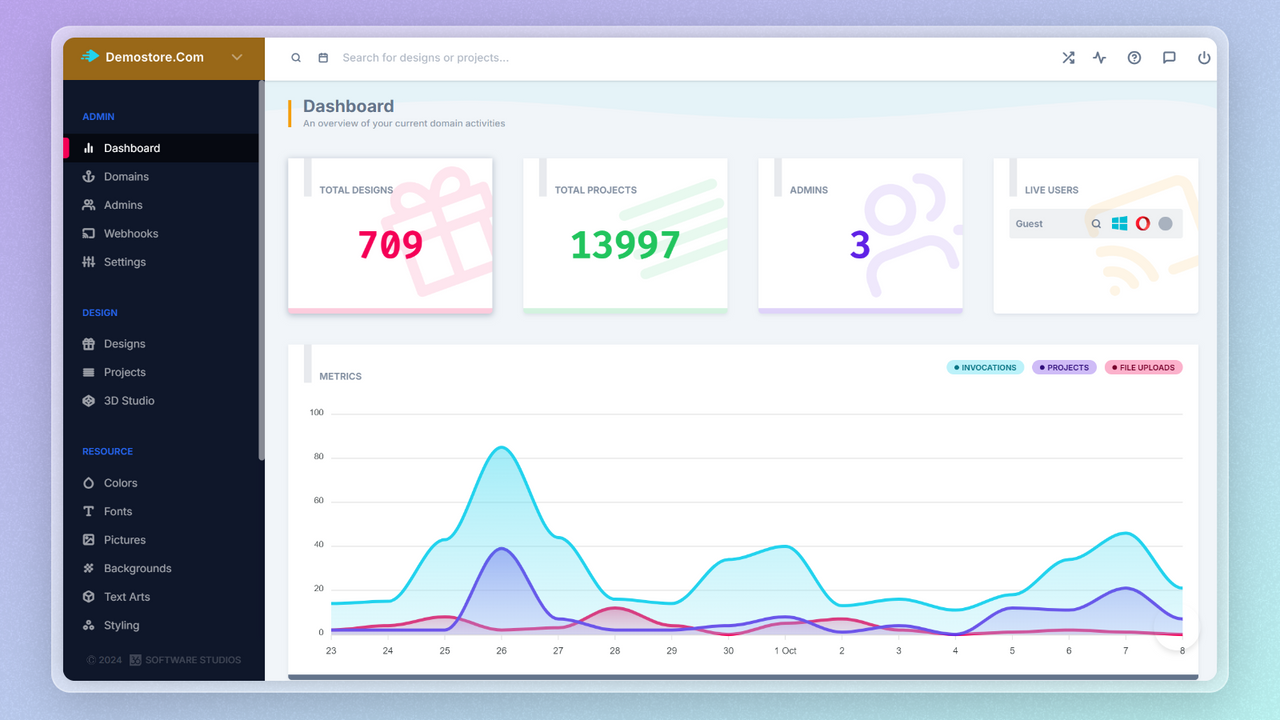
Task: Open the activity monitor icon
Action: (1099, 57)
